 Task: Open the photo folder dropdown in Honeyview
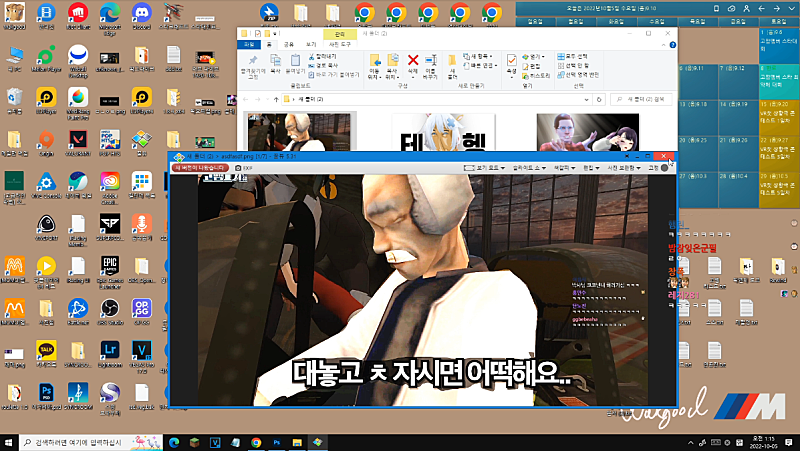pos(623,168)
